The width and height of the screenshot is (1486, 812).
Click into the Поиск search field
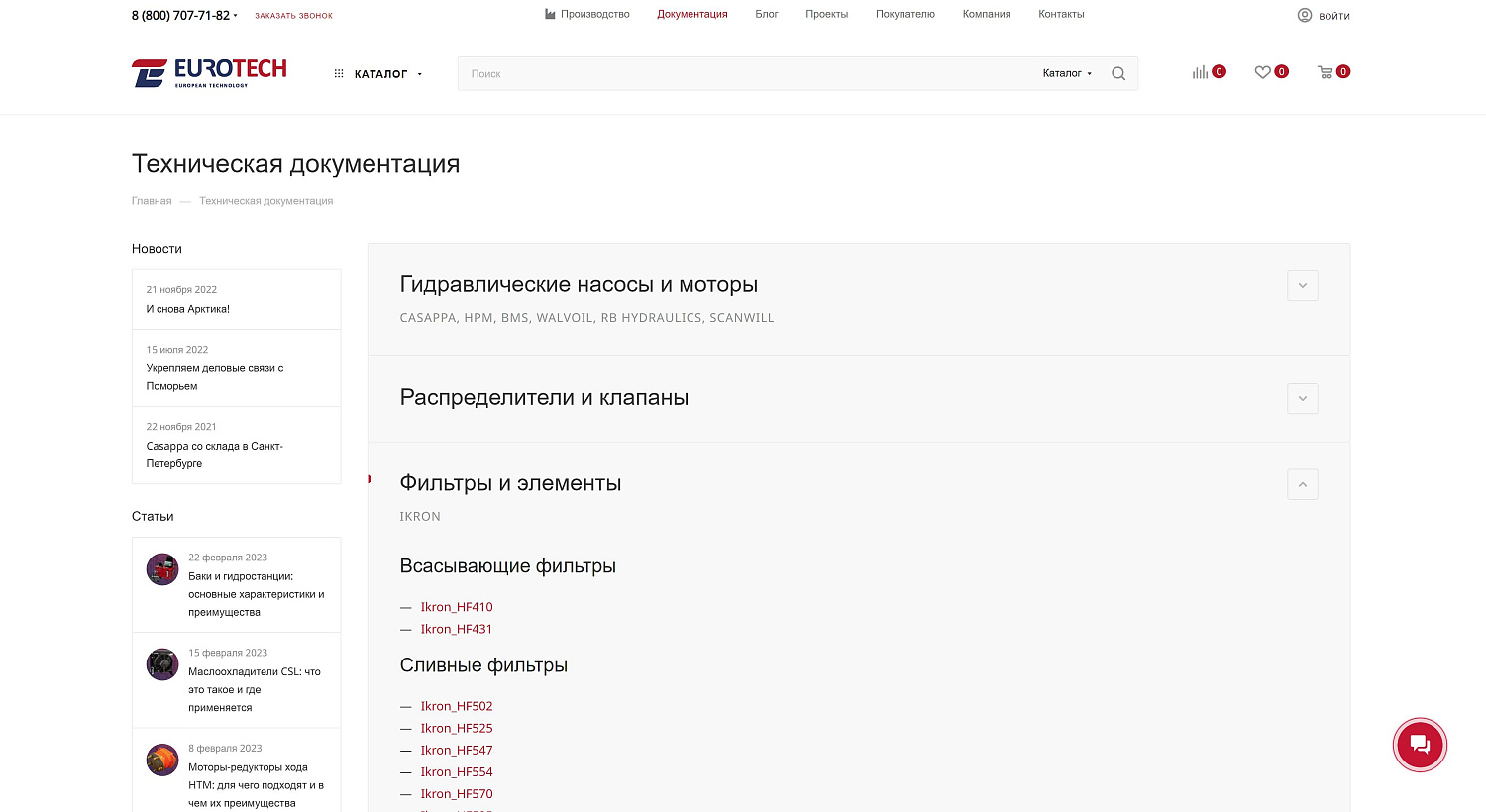tap(743, 73)
